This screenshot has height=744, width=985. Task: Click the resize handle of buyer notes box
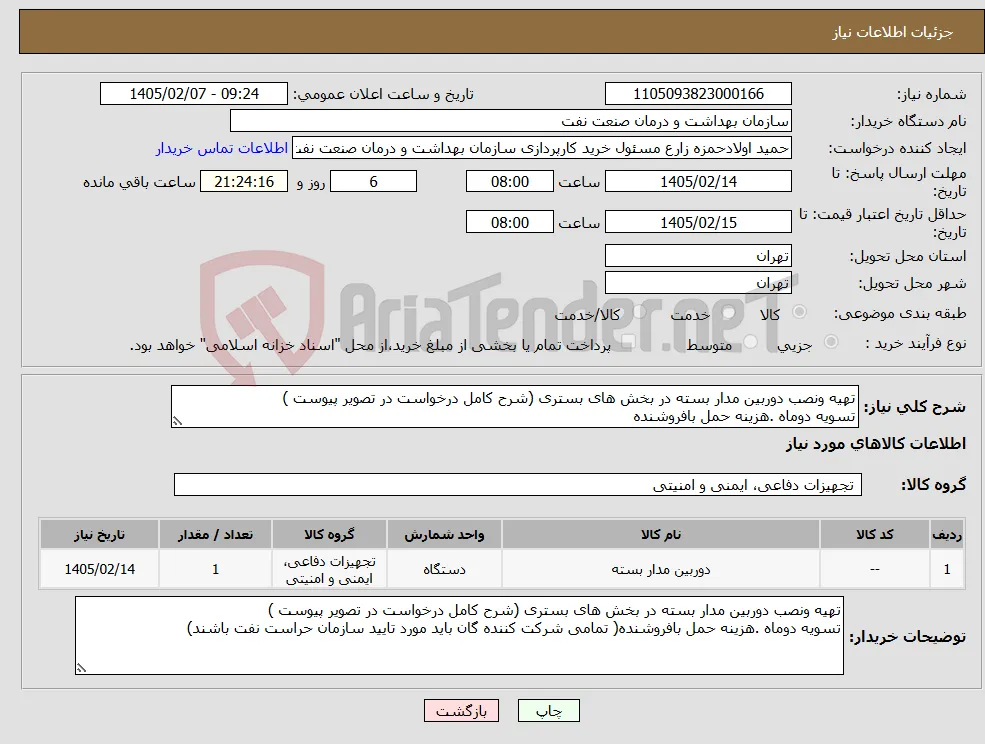(81, 669)
